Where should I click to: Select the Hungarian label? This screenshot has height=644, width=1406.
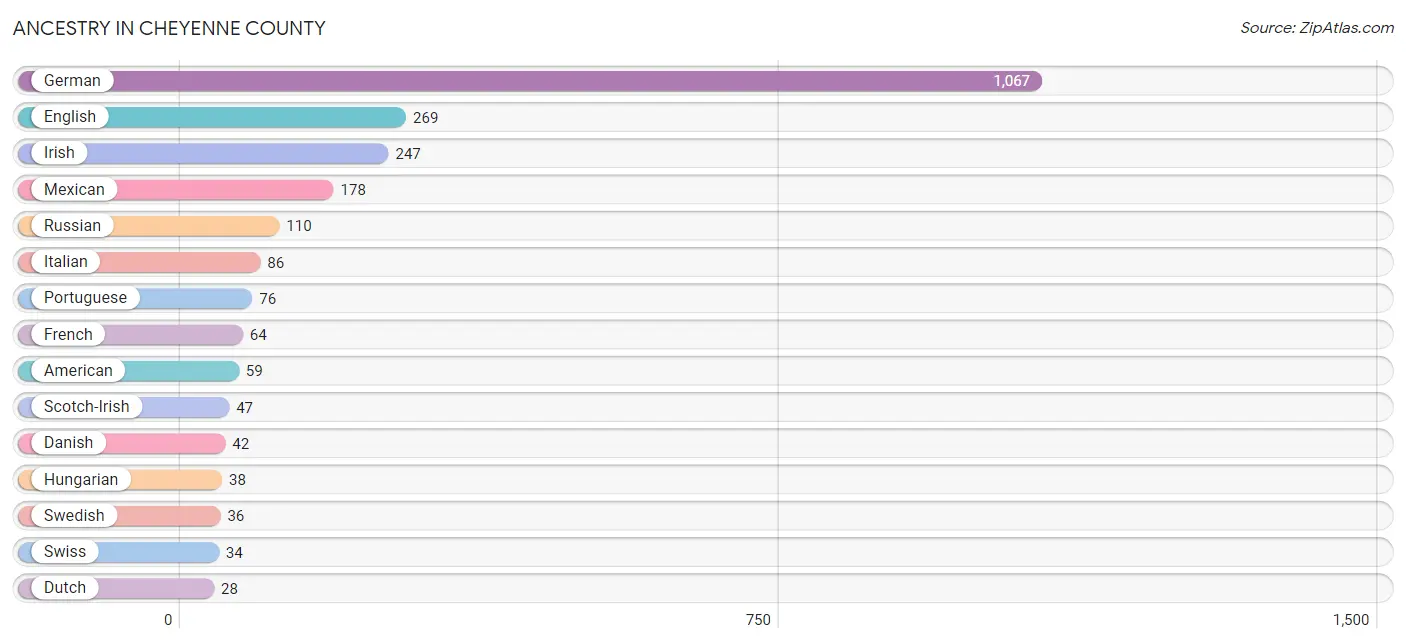pos(81,480)
